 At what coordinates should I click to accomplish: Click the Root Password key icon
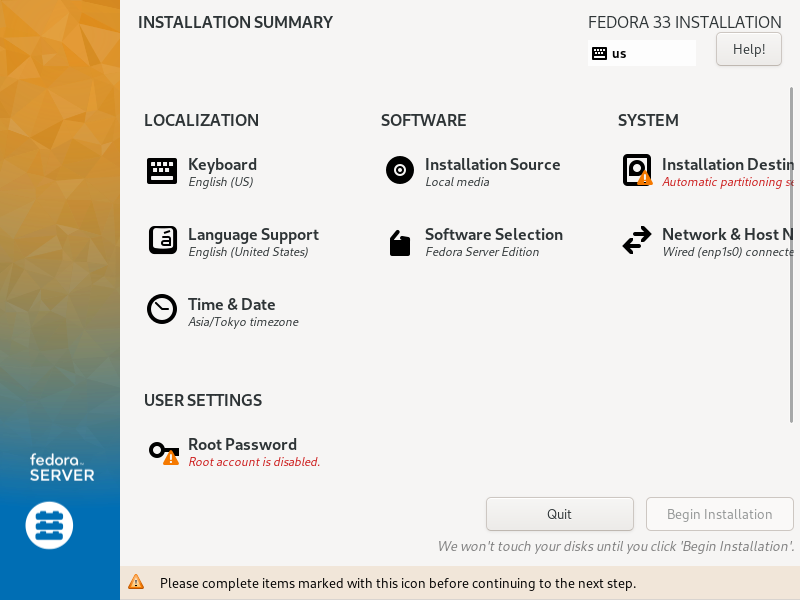click(x=164, y=453)
